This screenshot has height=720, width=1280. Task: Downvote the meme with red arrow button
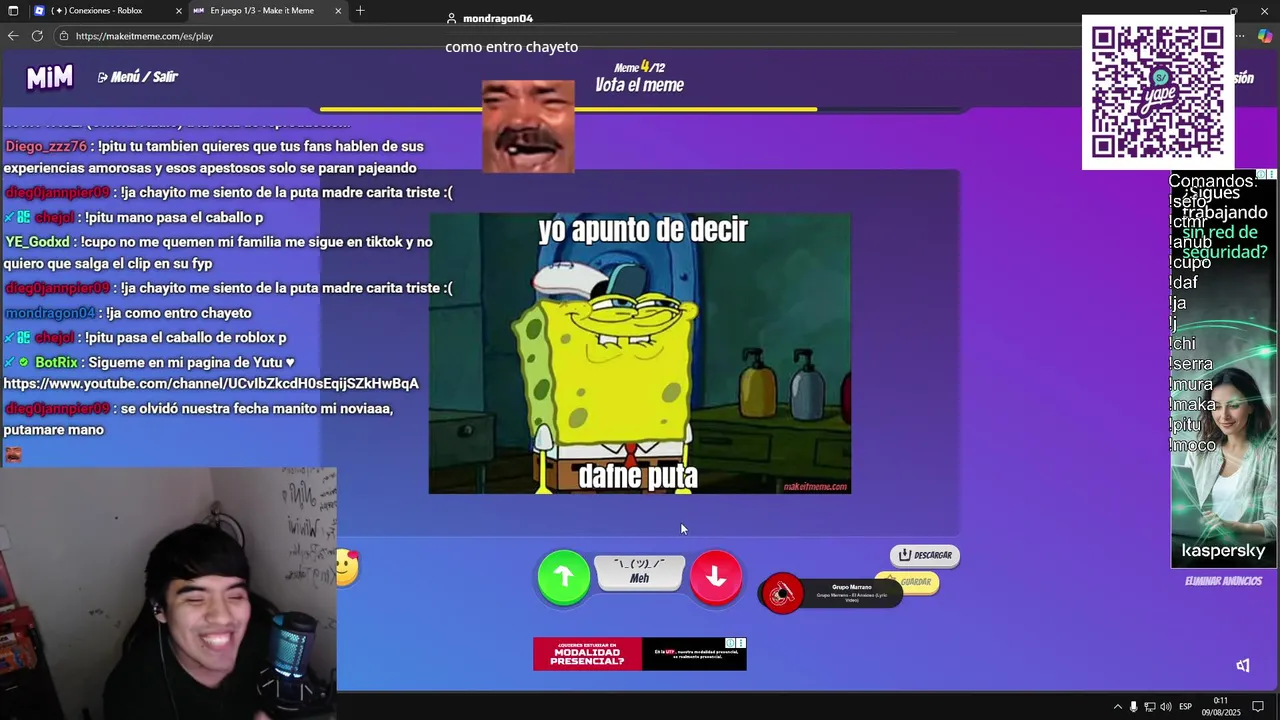(x=716, y=577)
